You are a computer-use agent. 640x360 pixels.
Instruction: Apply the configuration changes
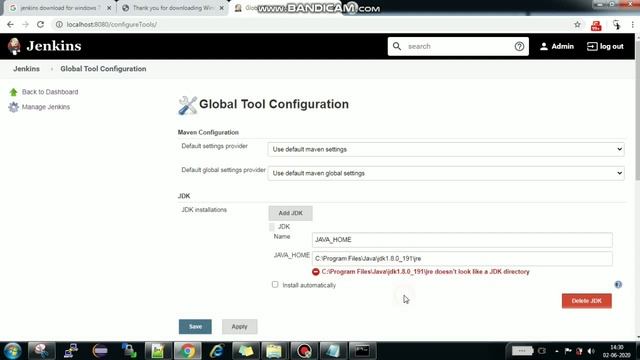click(x=240, y=327)
